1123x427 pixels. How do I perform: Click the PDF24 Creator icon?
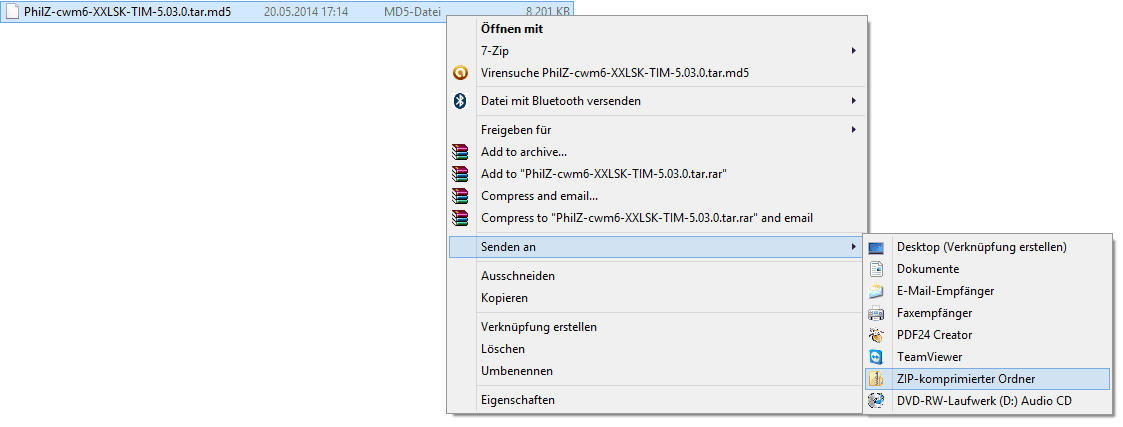tap(877, 335)
